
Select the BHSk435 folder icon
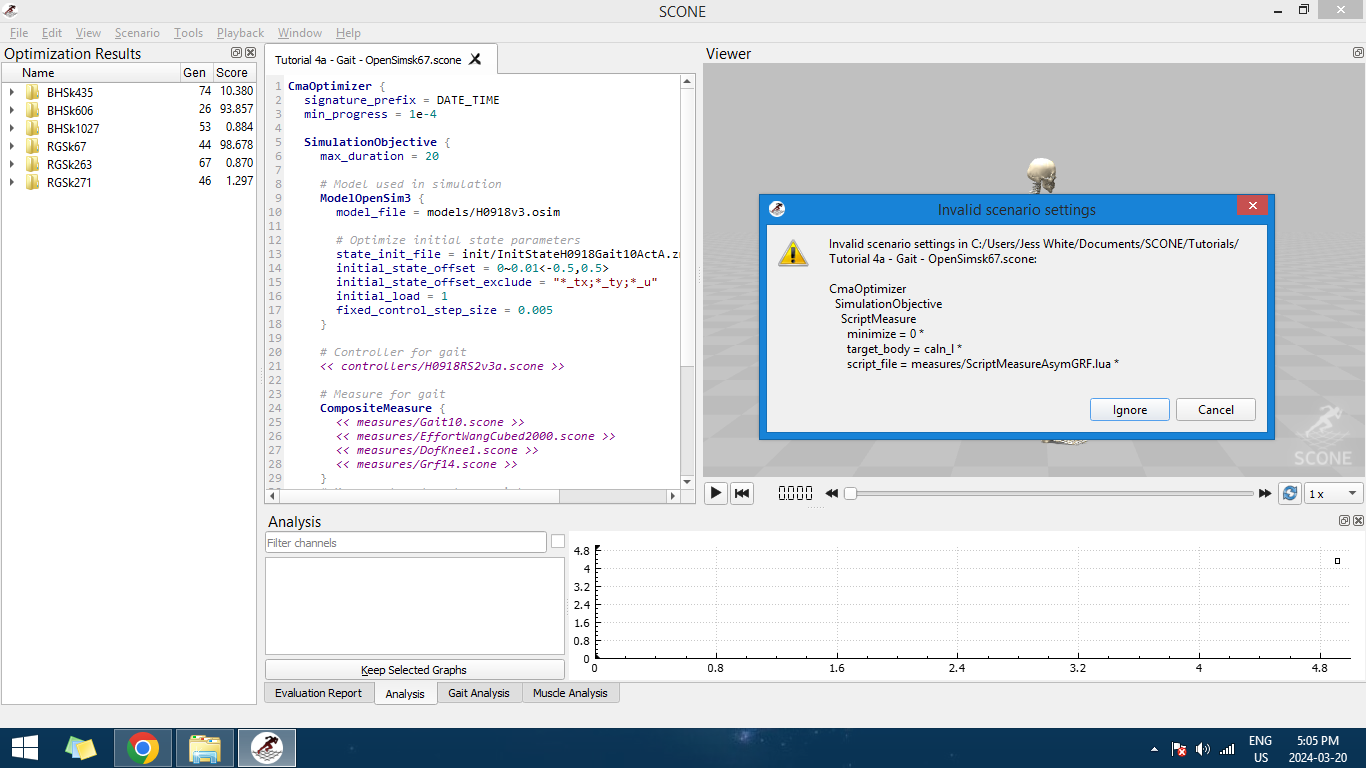tap(33, 92)
